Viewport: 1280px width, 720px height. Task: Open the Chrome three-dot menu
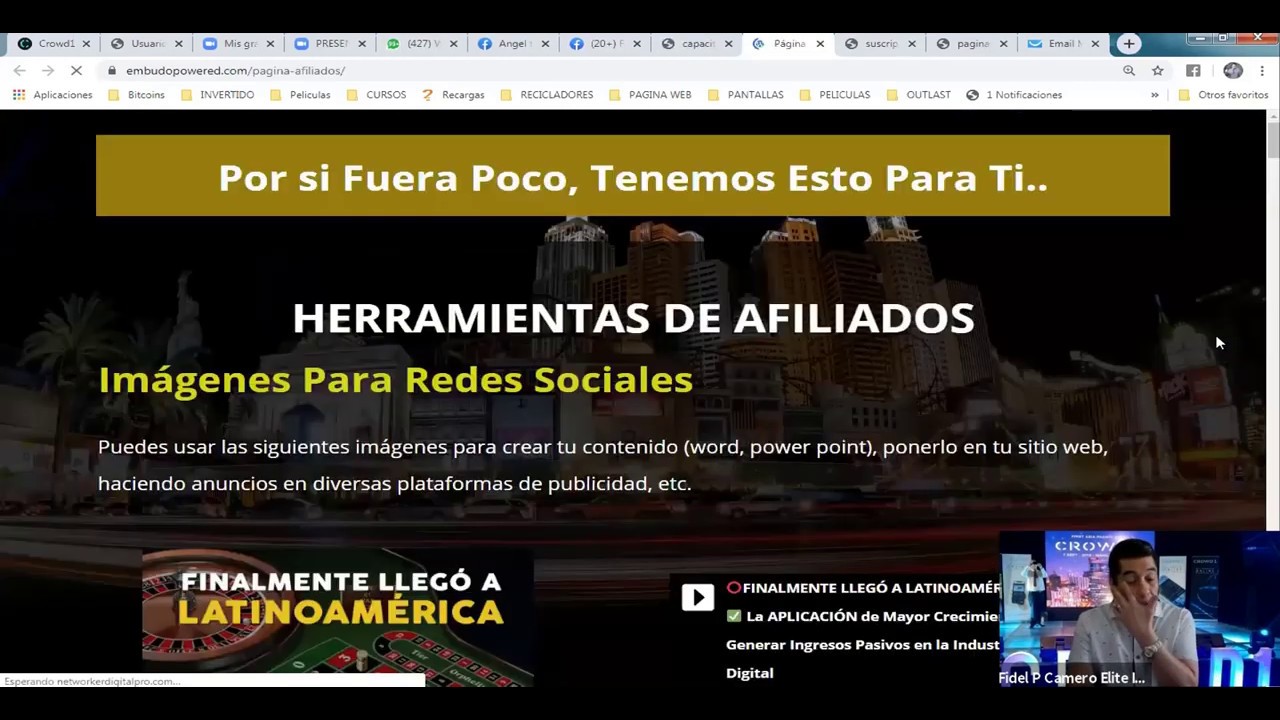(x=1262, y=71)
